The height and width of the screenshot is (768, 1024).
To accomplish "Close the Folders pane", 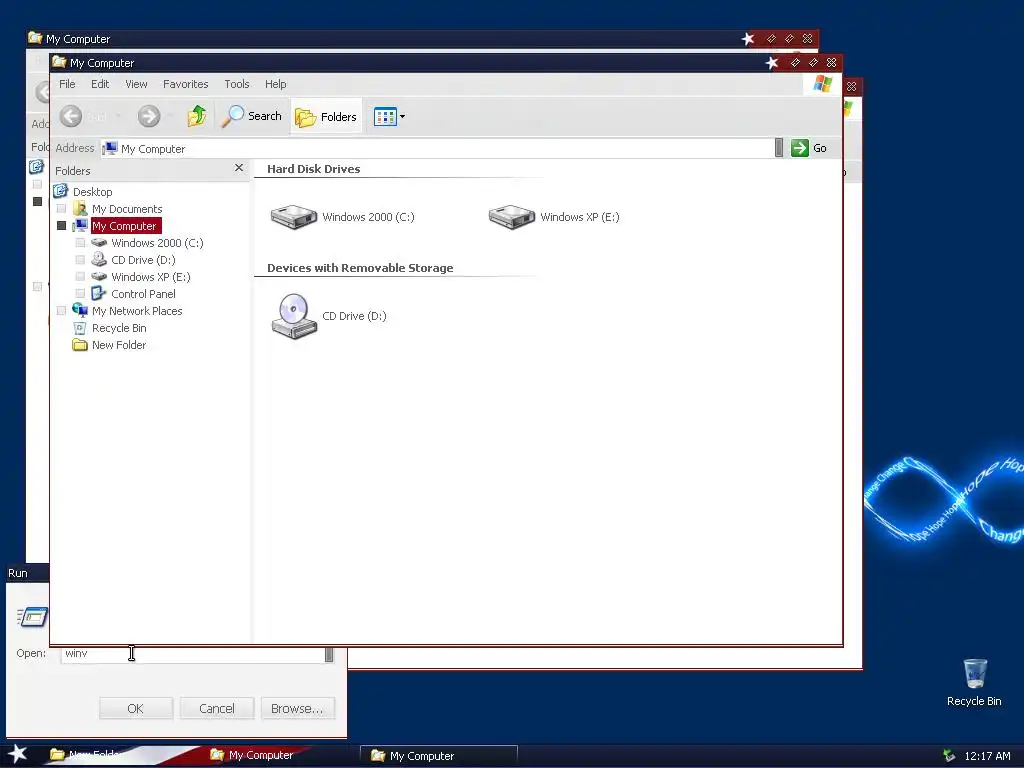I will [239, 168].
